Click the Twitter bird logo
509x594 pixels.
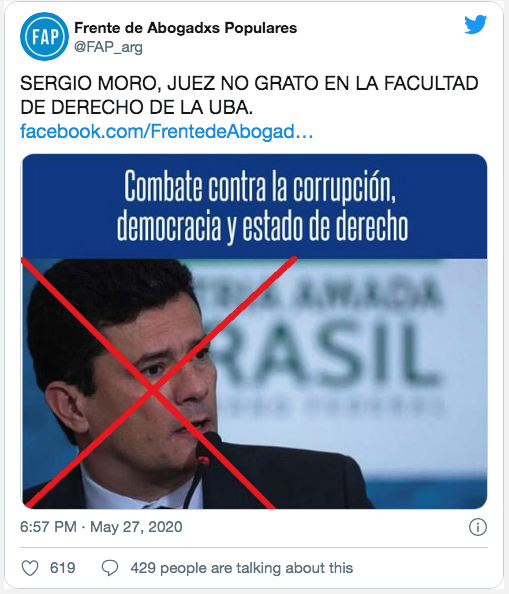click(475, 24)
